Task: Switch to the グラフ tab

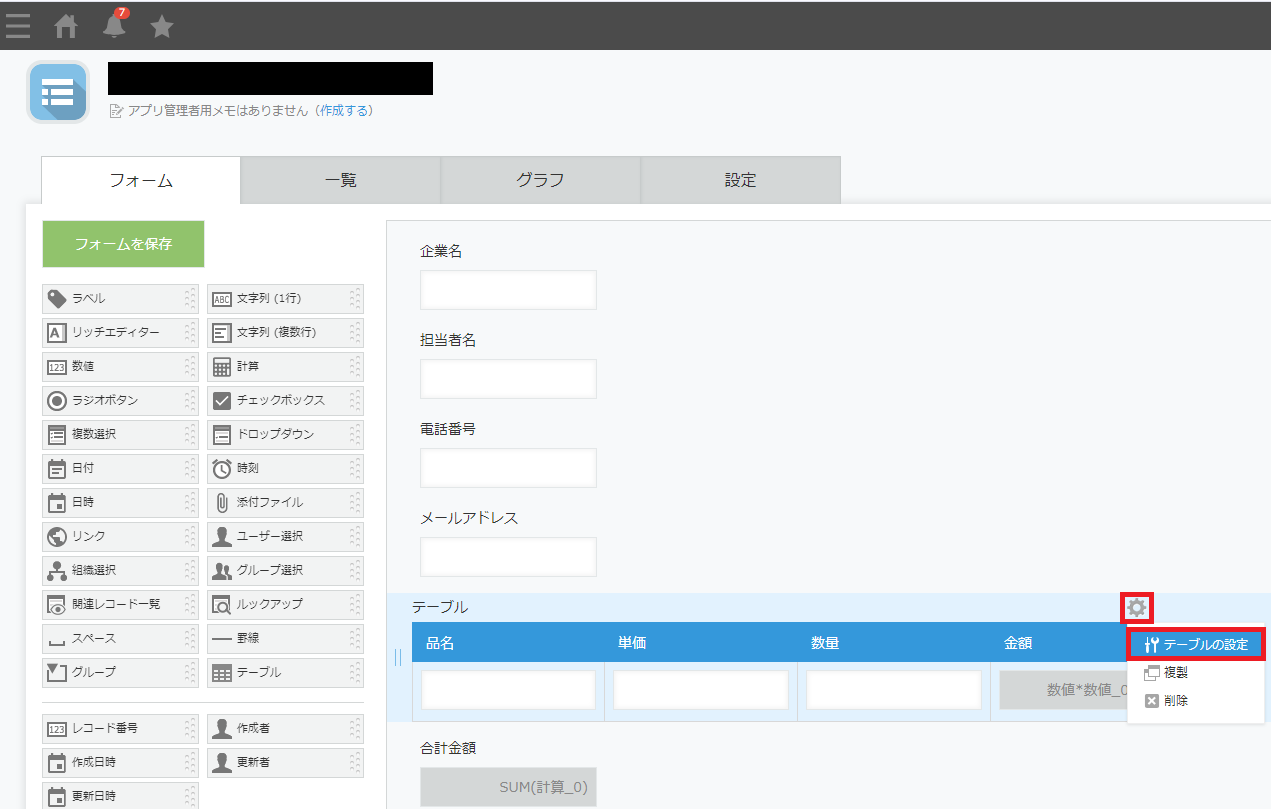Action: pos(540,181)
